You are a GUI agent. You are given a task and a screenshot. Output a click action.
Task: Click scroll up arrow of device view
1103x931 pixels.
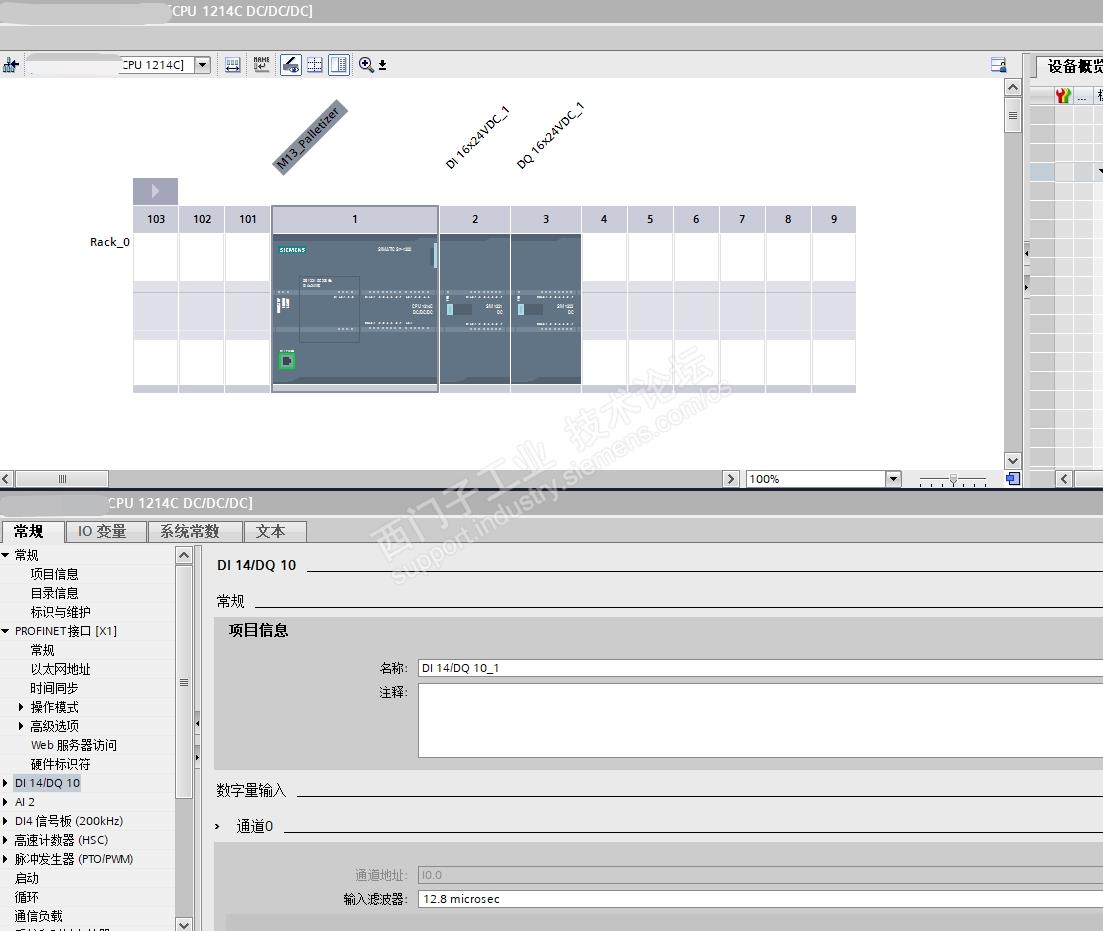coord(1013,88)
